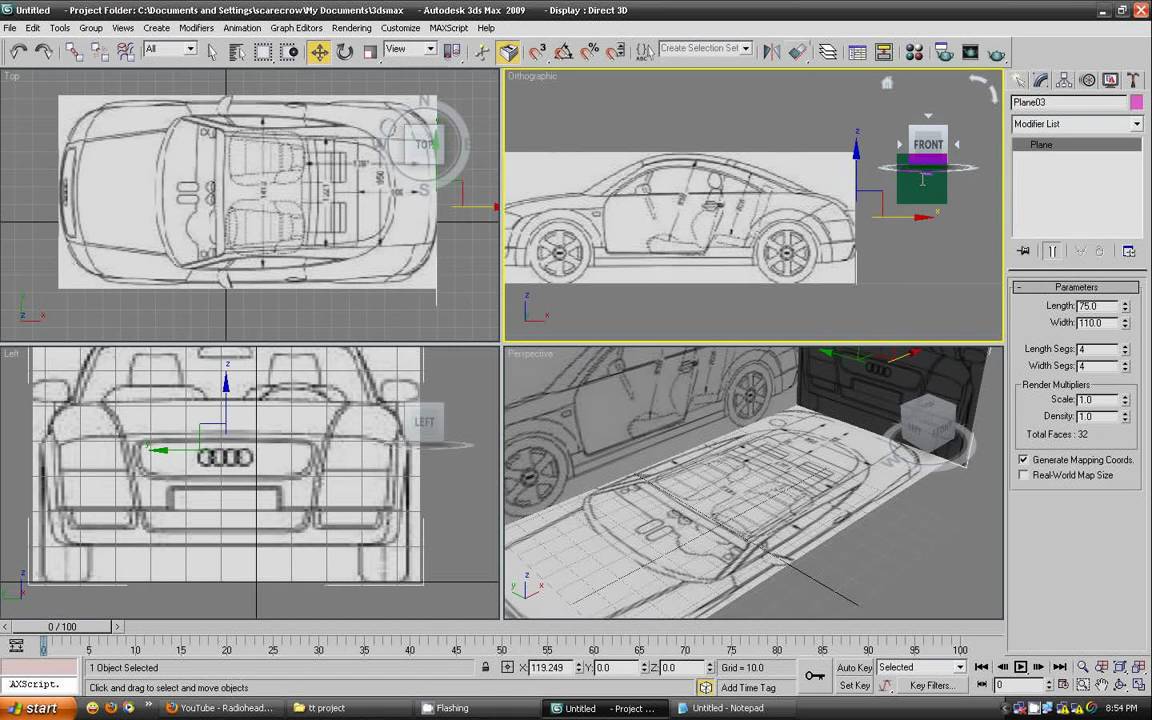Select the Rotate tool
Screen dimensions: 1152x720
pos(344,52)
